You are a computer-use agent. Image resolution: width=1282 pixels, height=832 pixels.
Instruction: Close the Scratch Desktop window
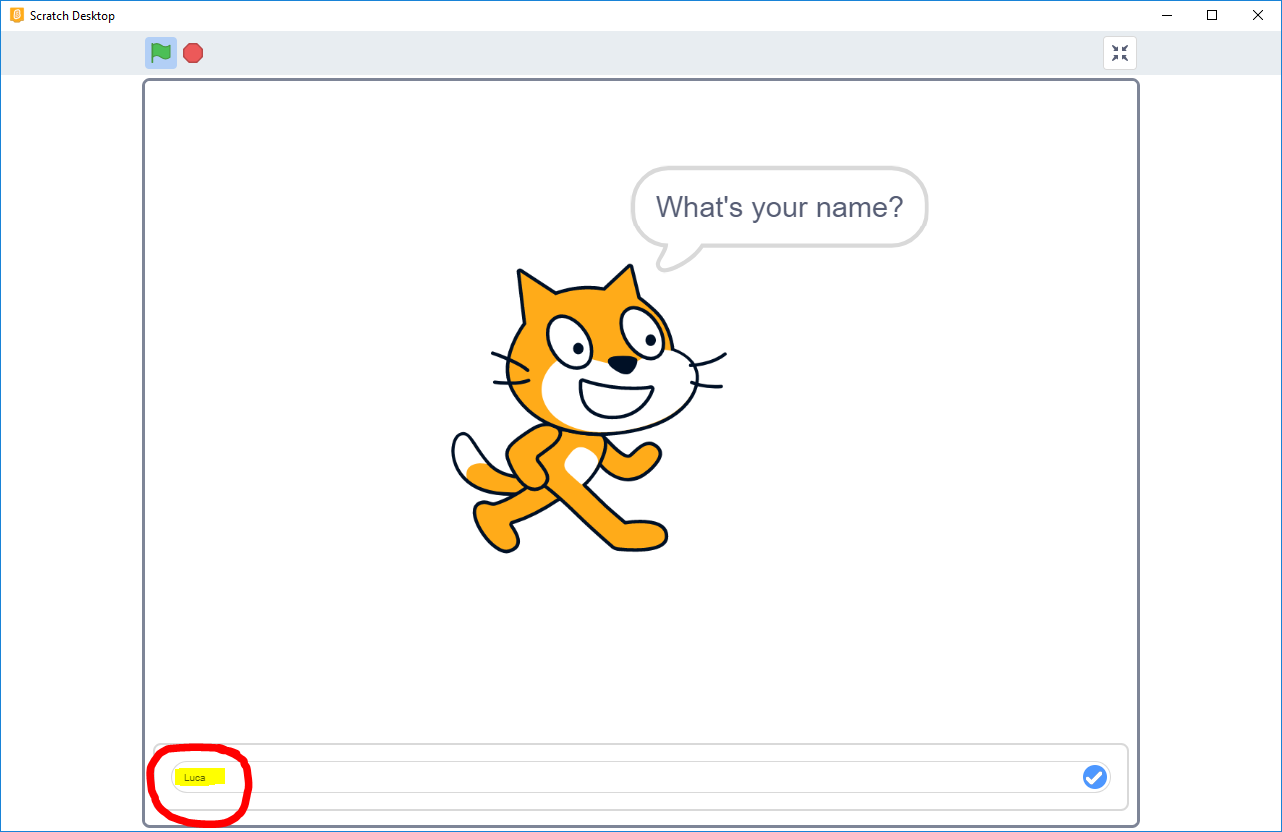pos(1258,15)
